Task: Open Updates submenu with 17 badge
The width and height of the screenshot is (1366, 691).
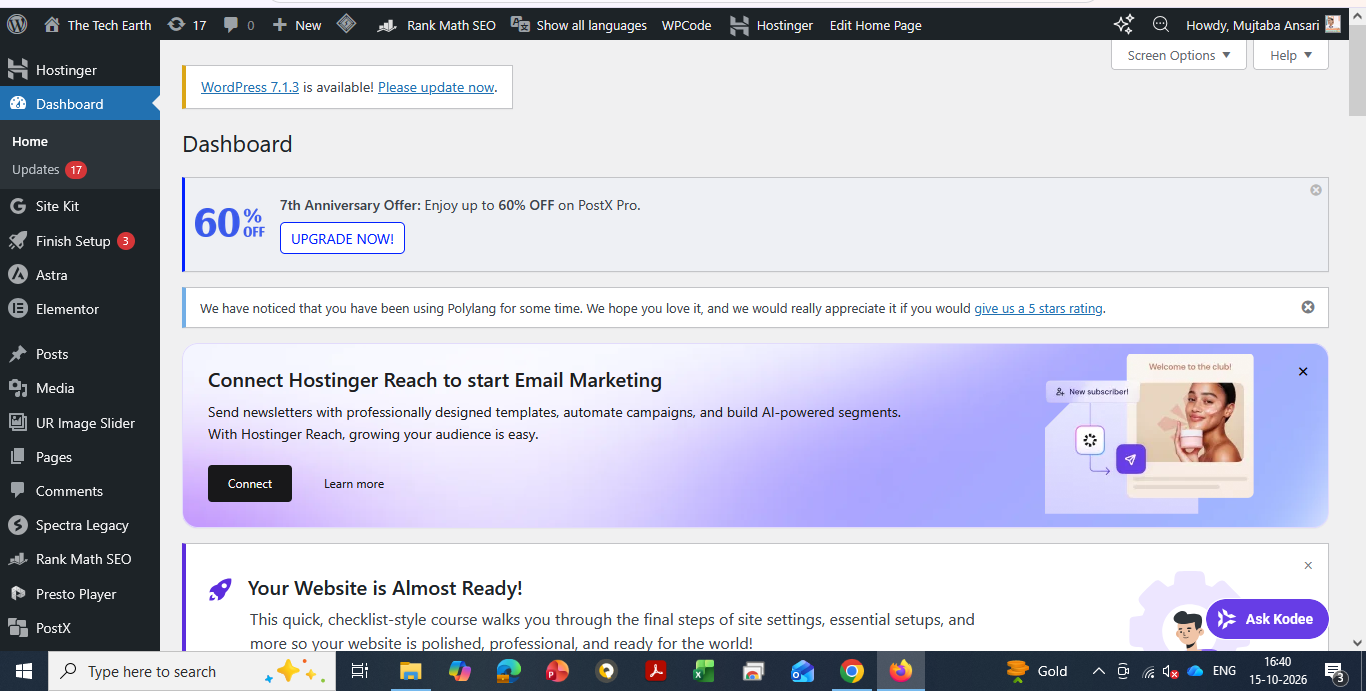Action: pyautogui.click(x=49, y=170)
